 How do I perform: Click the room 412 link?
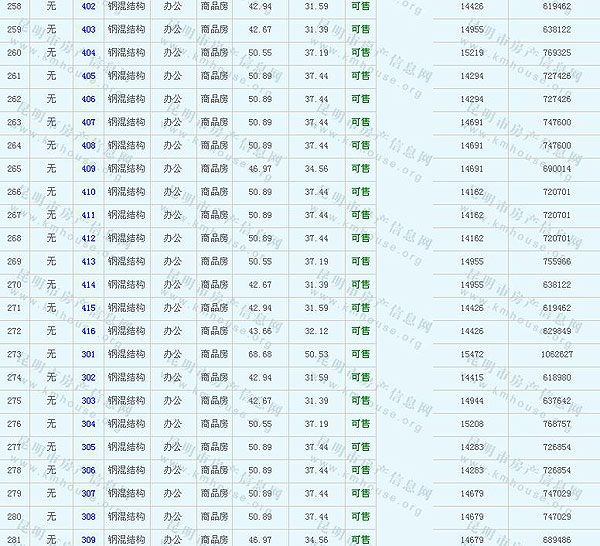click(89, 238)
